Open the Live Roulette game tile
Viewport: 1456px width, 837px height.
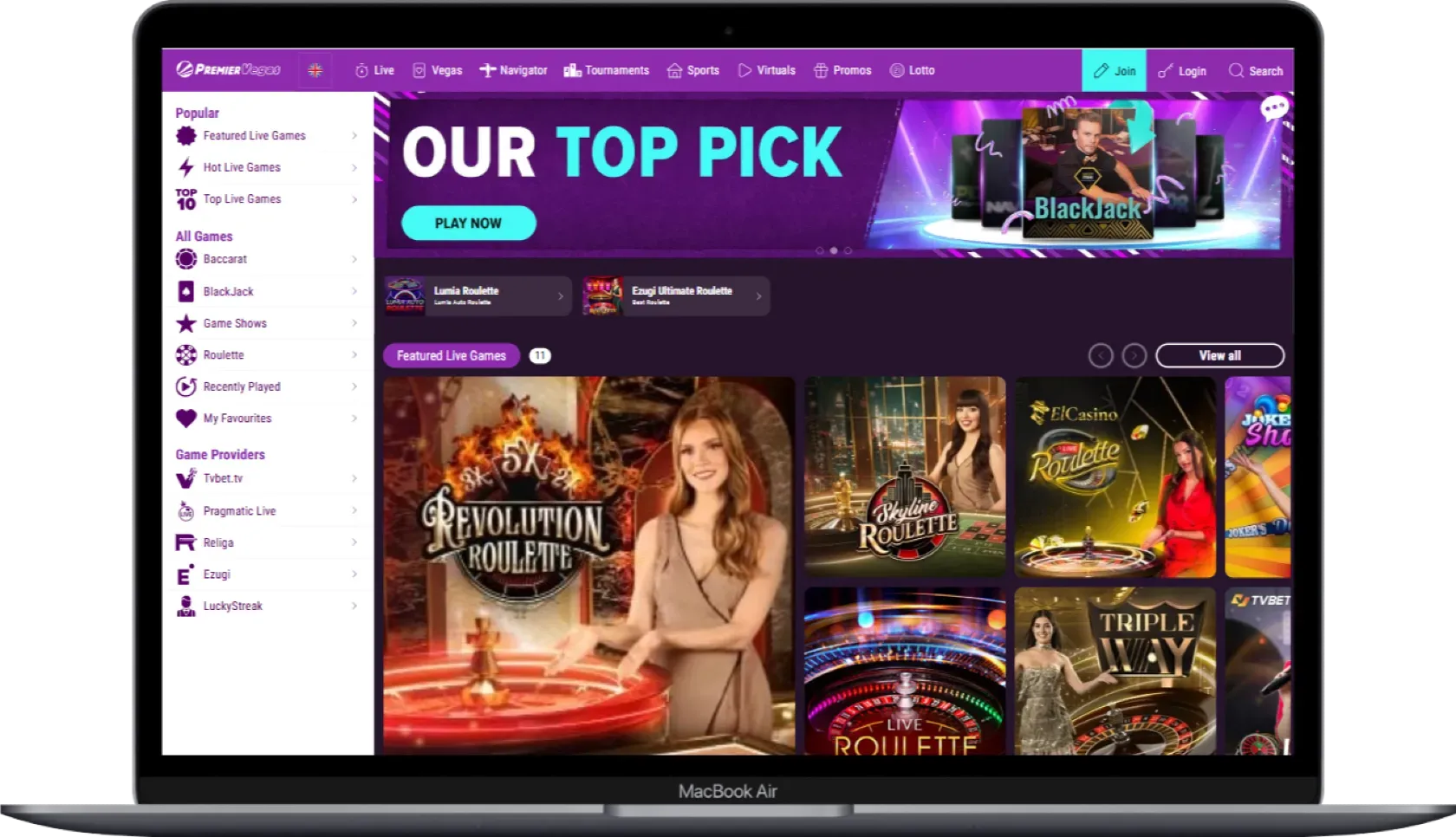[905, 671]
